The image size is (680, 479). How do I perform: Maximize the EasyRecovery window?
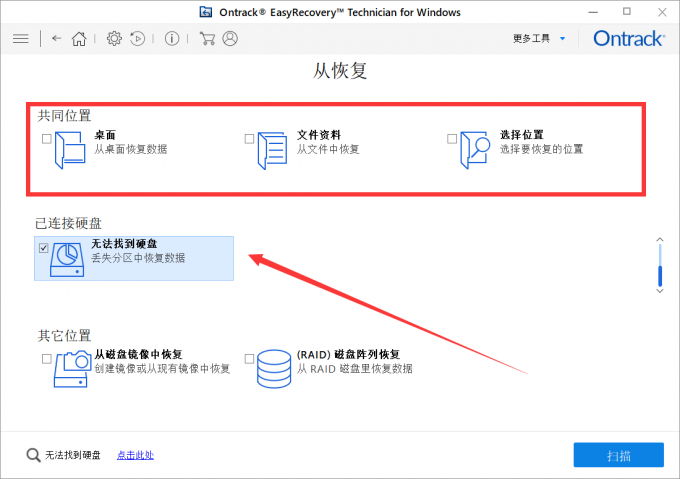click(627, 12)
